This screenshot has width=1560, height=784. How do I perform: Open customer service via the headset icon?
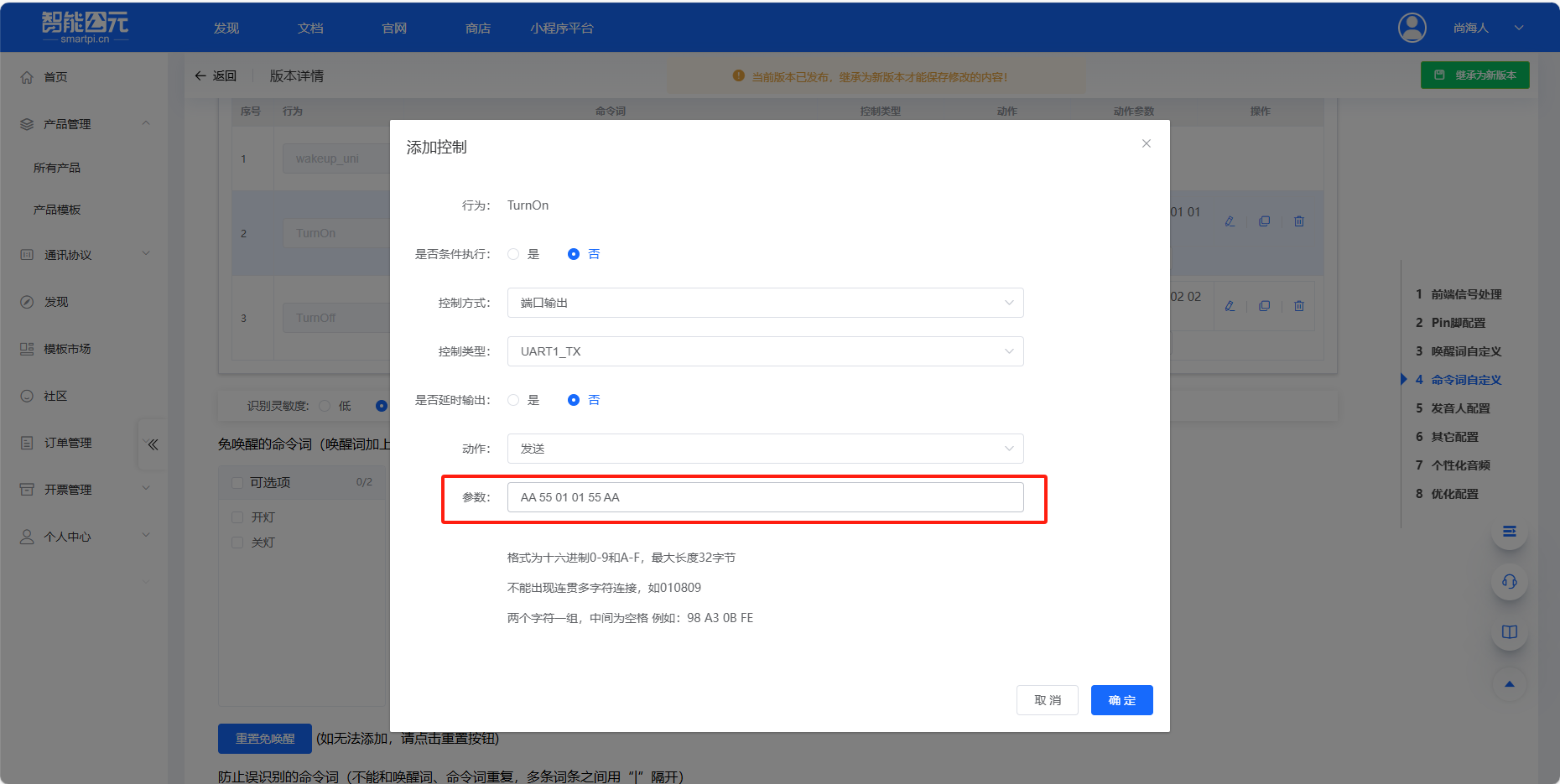[1509, 581]
